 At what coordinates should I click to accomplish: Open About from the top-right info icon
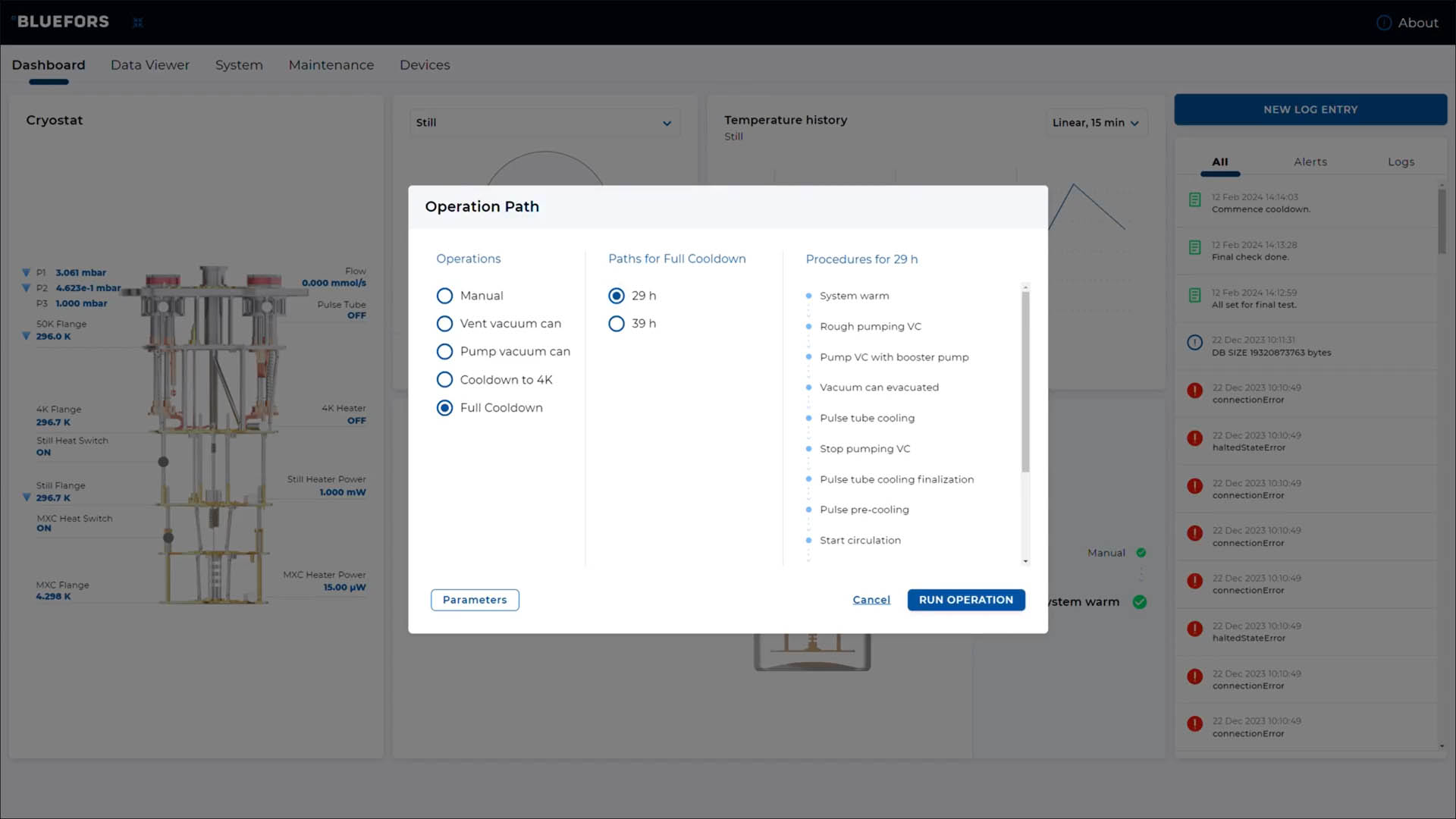(1382, 22)
